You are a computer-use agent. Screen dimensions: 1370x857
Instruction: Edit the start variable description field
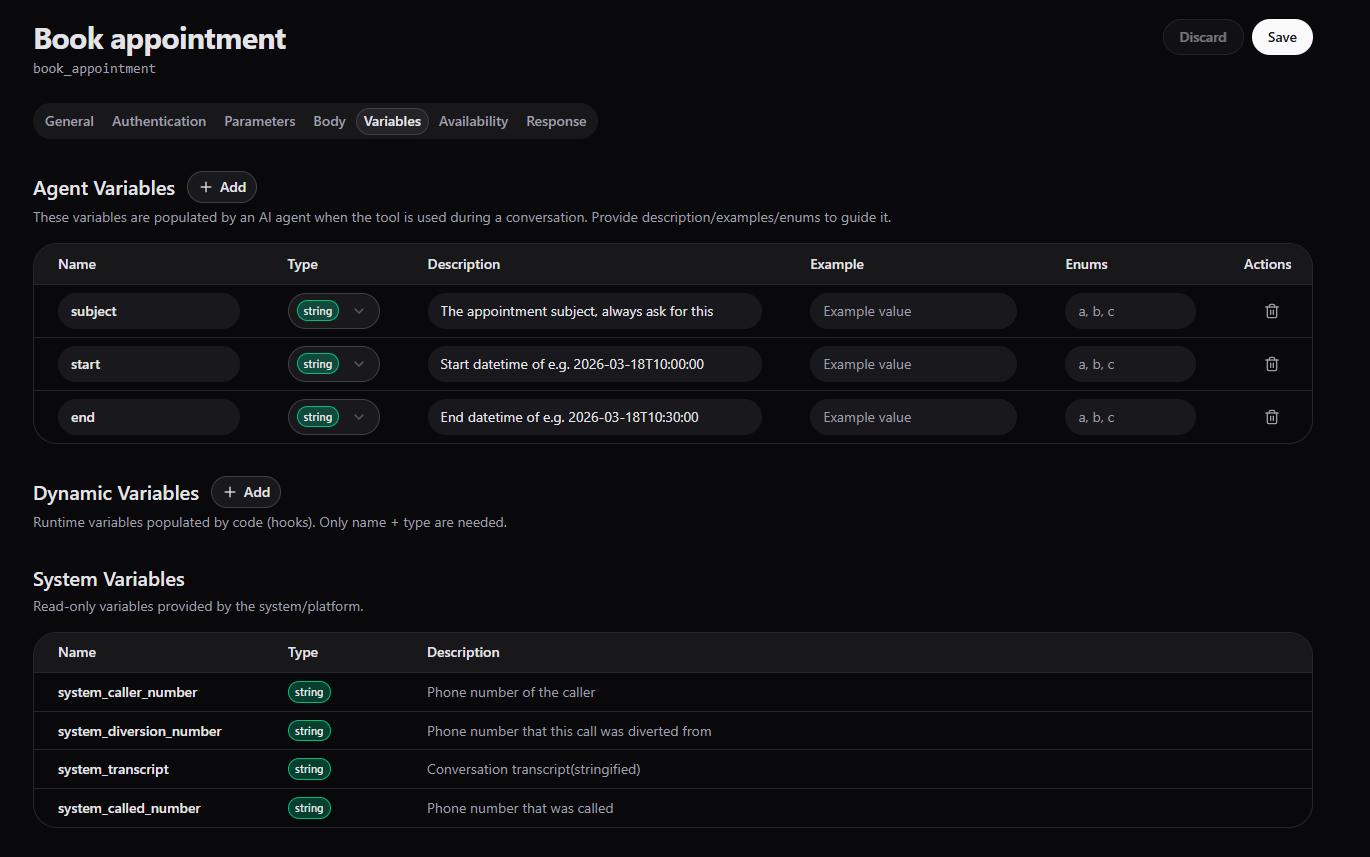594,364
